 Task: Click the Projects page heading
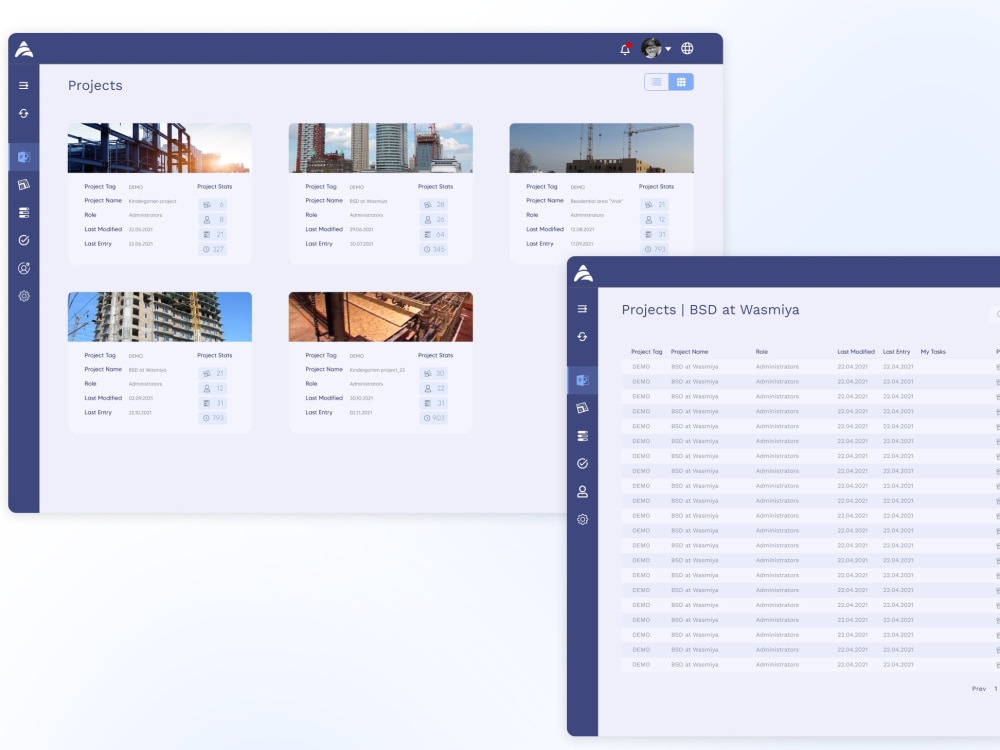tap(95, 85)
